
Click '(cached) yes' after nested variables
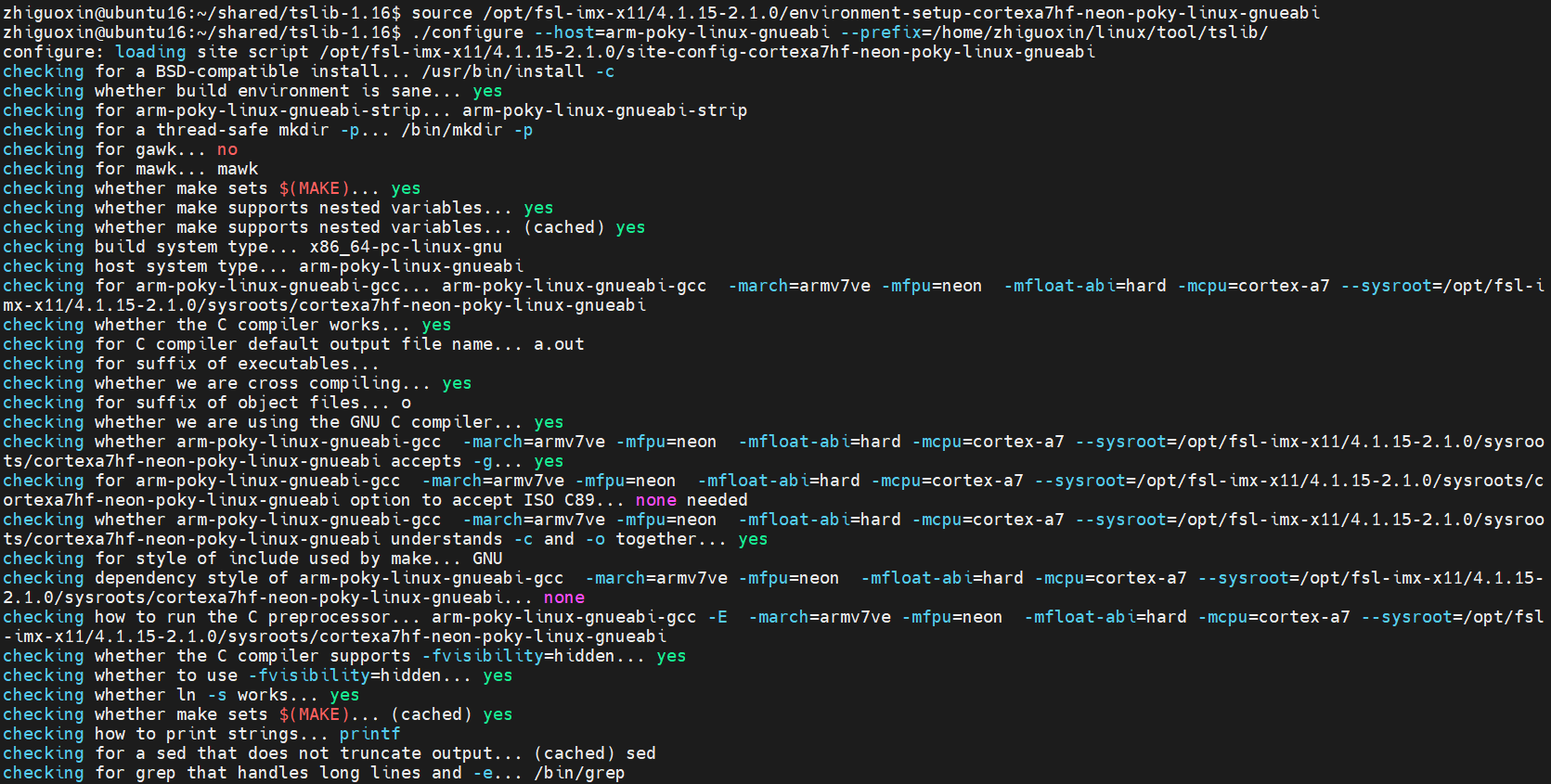click(585, 227)
